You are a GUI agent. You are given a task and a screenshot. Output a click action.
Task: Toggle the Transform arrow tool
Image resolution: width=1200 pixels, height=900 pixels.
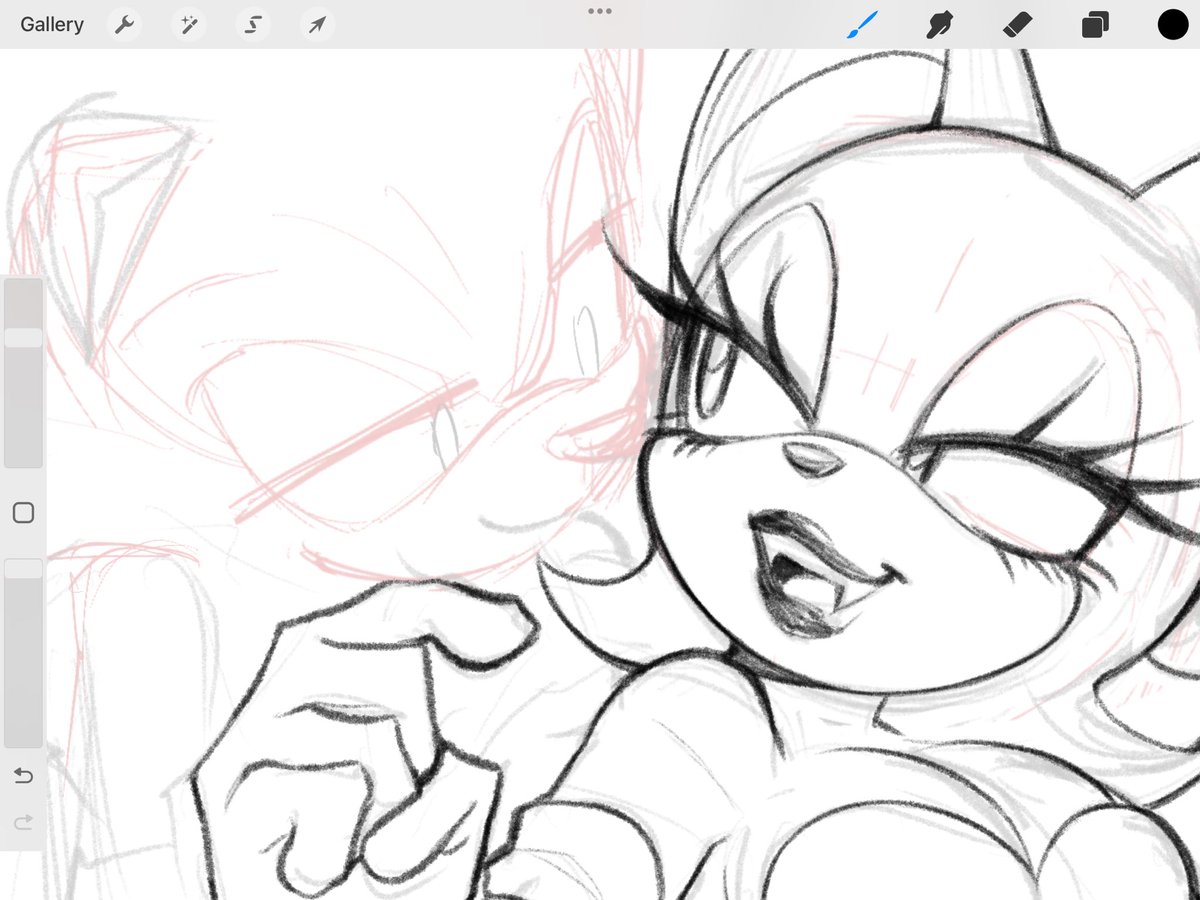(x=316, y=24)
